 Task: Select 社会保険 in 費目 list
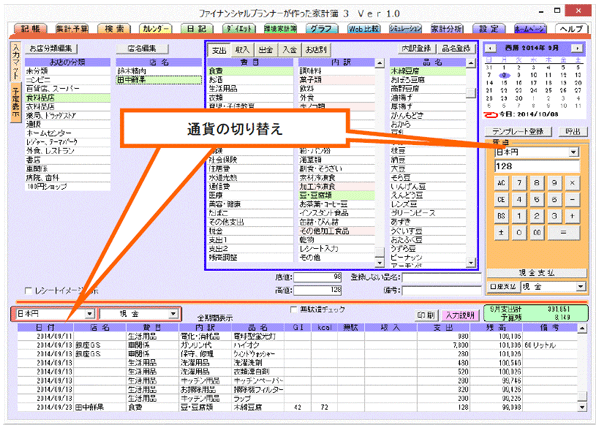tap(250, 160)
